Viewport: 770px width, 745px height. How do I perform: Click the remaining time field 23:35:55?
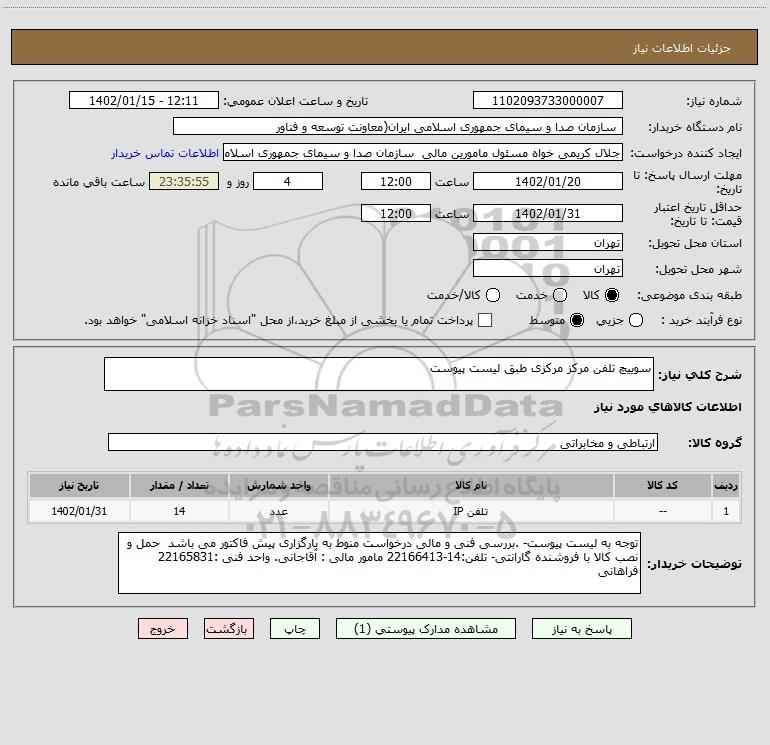pos(184,181)
